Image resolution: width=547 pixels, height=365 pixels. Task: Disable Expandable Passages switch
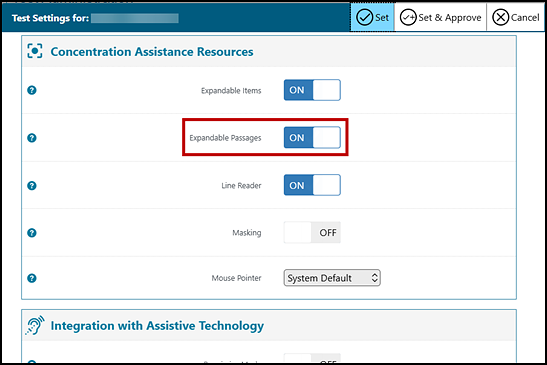312,137
